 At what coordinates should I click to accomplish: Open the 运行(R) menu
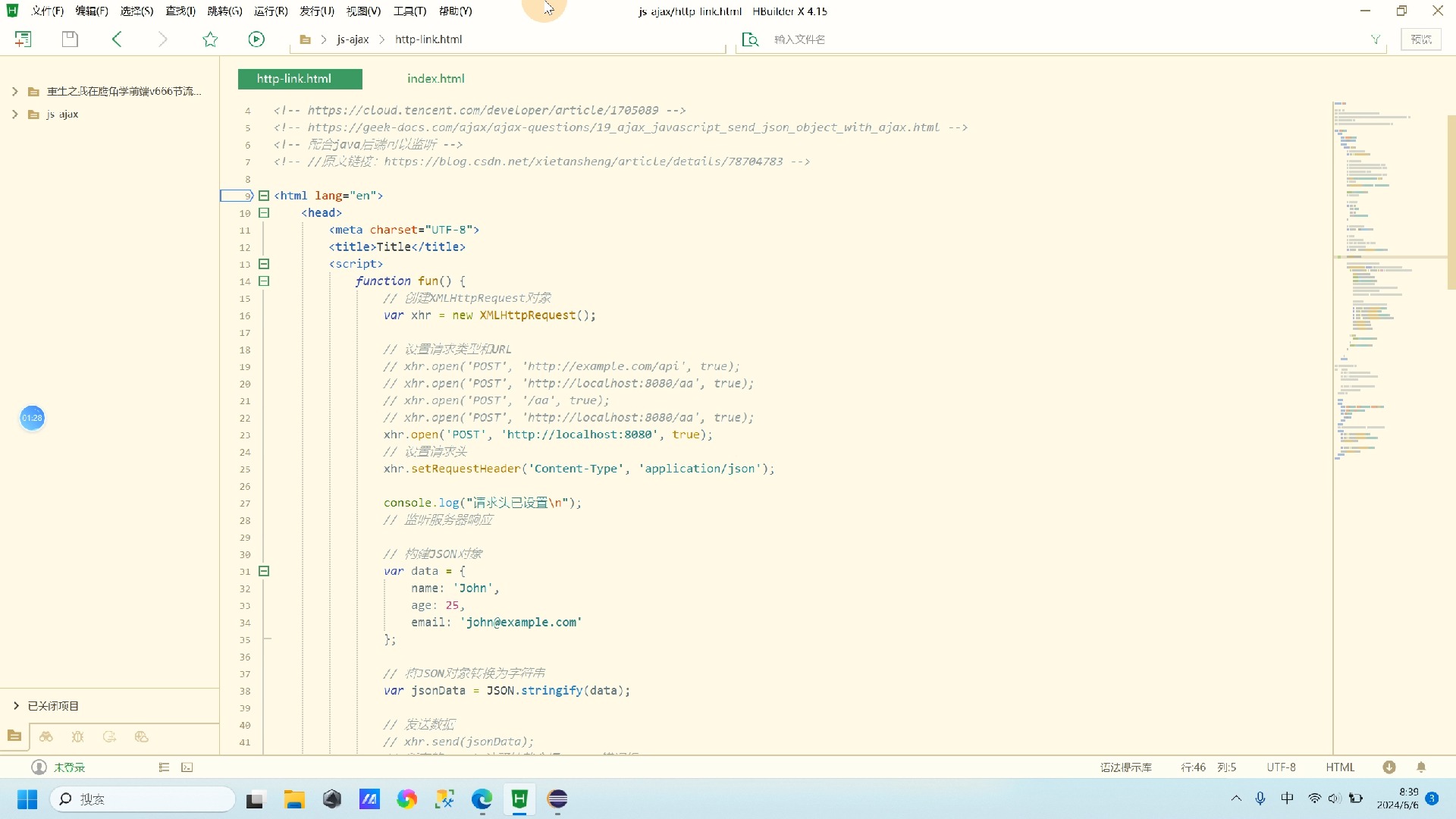(271, 11)
